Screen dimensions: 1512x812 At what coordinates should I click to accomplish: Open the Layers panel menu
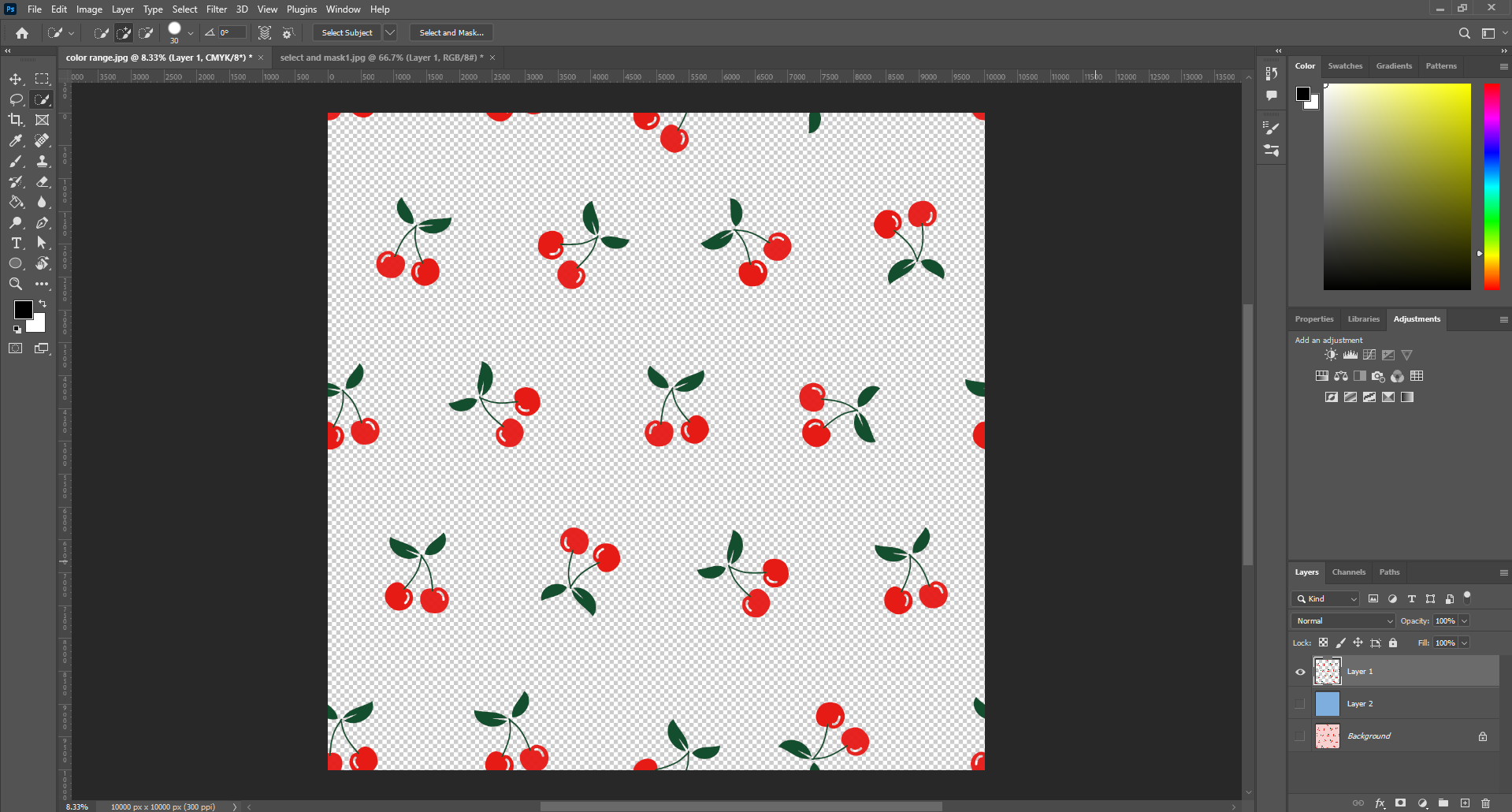(x=1503, y=572)
